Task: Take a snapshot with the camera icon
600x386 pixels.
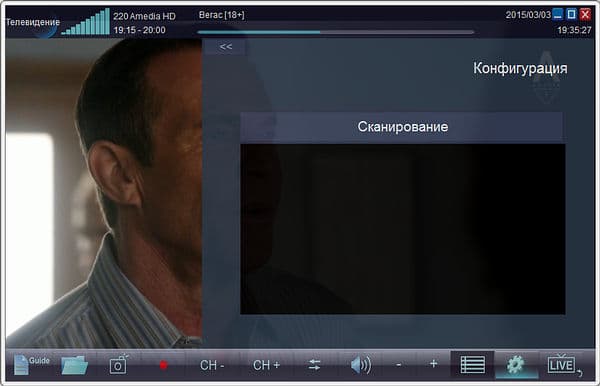Action: click(119, 364)
